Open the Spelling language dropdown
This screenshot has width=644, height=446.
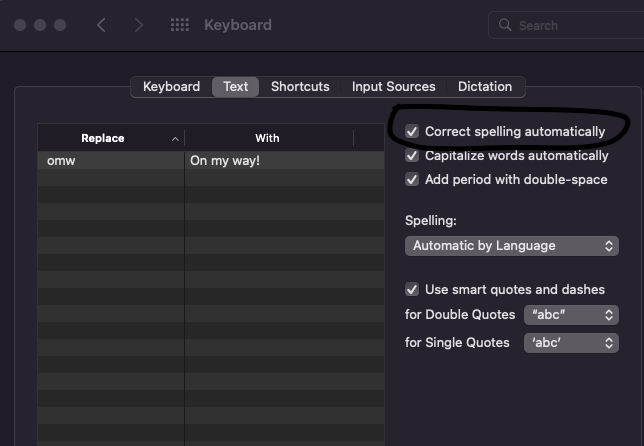pos(511,246)
